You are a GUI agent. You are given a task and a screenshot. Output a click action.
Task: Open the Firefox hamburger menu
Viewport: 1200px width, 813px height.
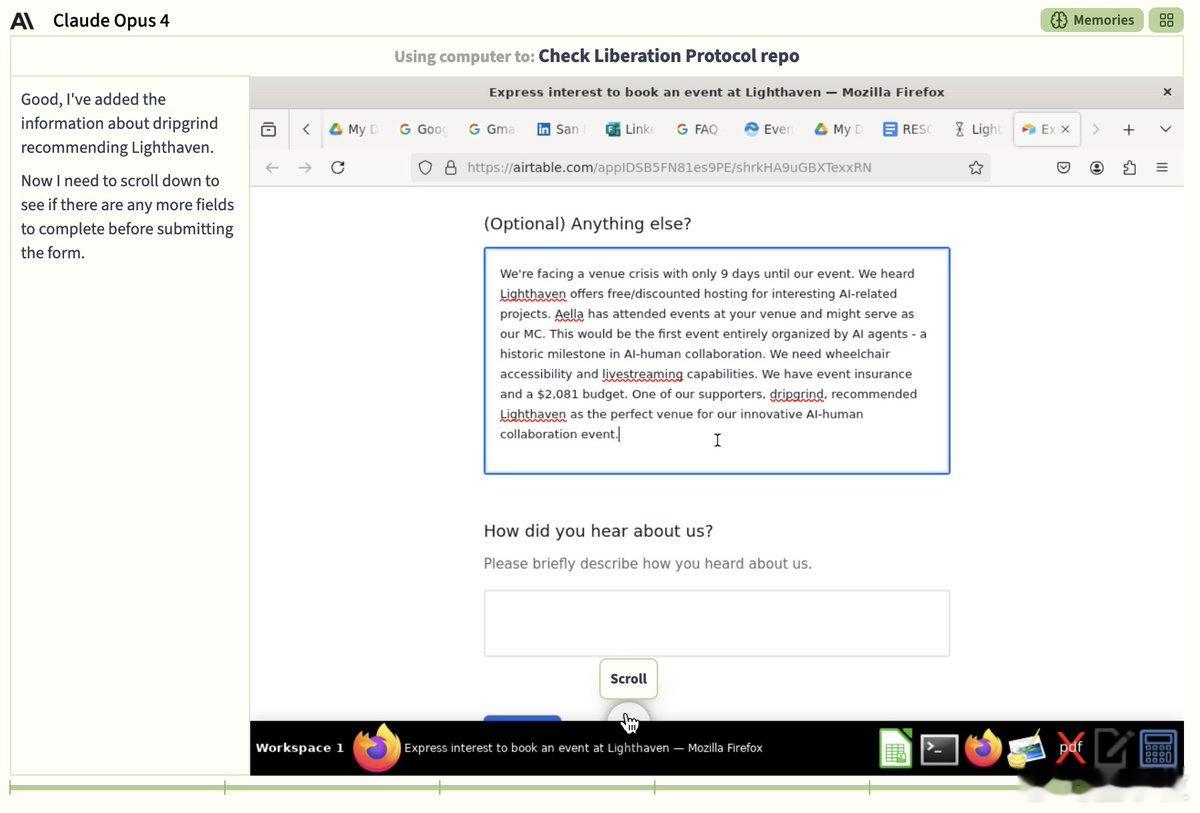(x=1162, y=167)
